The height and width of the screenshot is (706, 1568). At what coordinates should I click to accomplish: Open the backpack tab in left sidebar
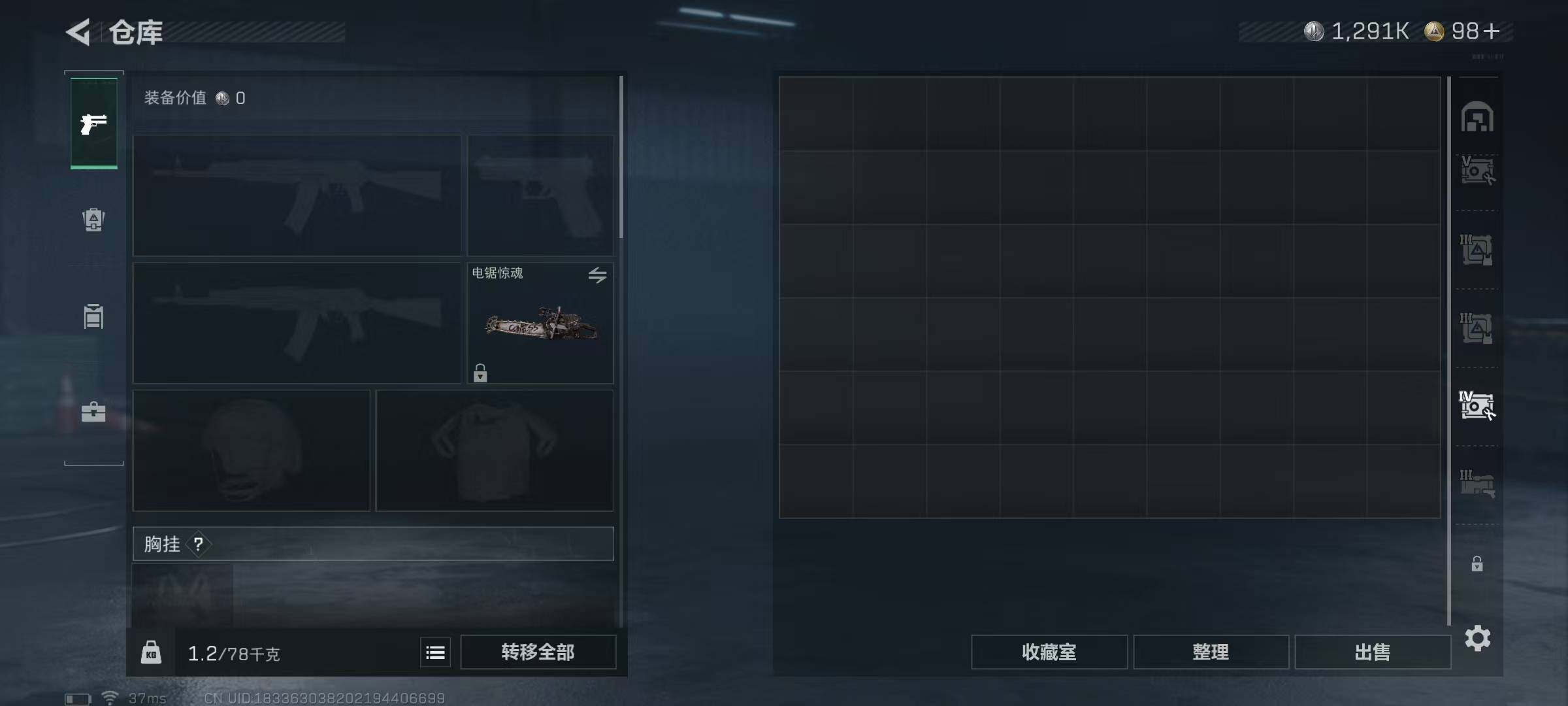(93, 219)
